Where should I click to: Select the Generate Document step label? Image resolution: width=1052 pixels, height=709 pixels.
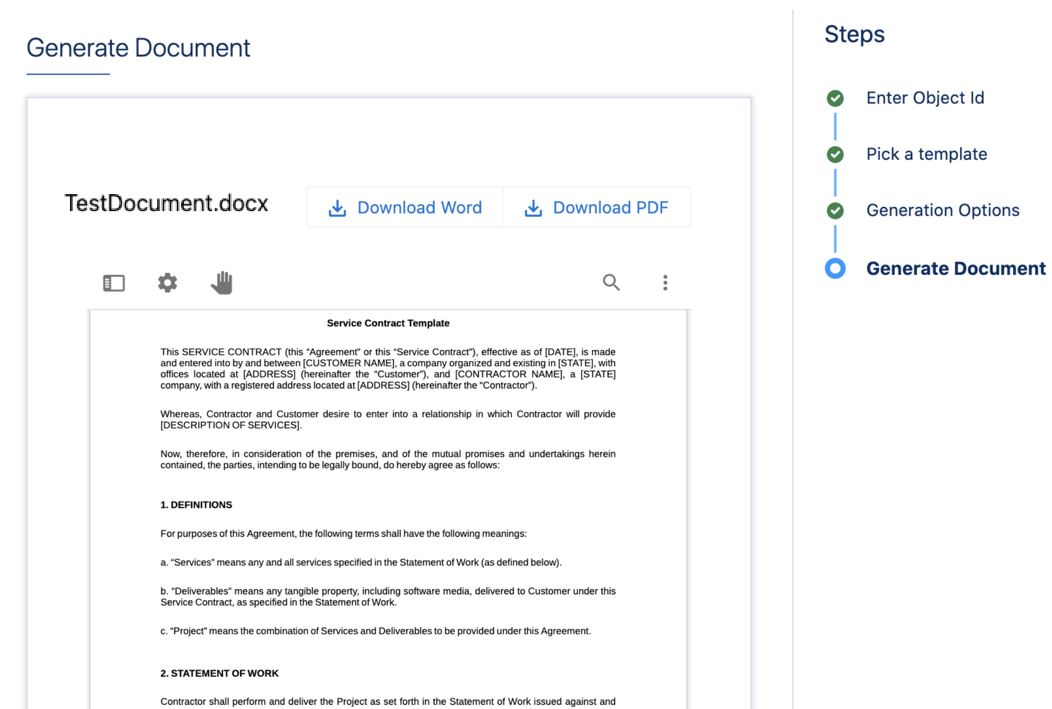(x=955, y=268)
